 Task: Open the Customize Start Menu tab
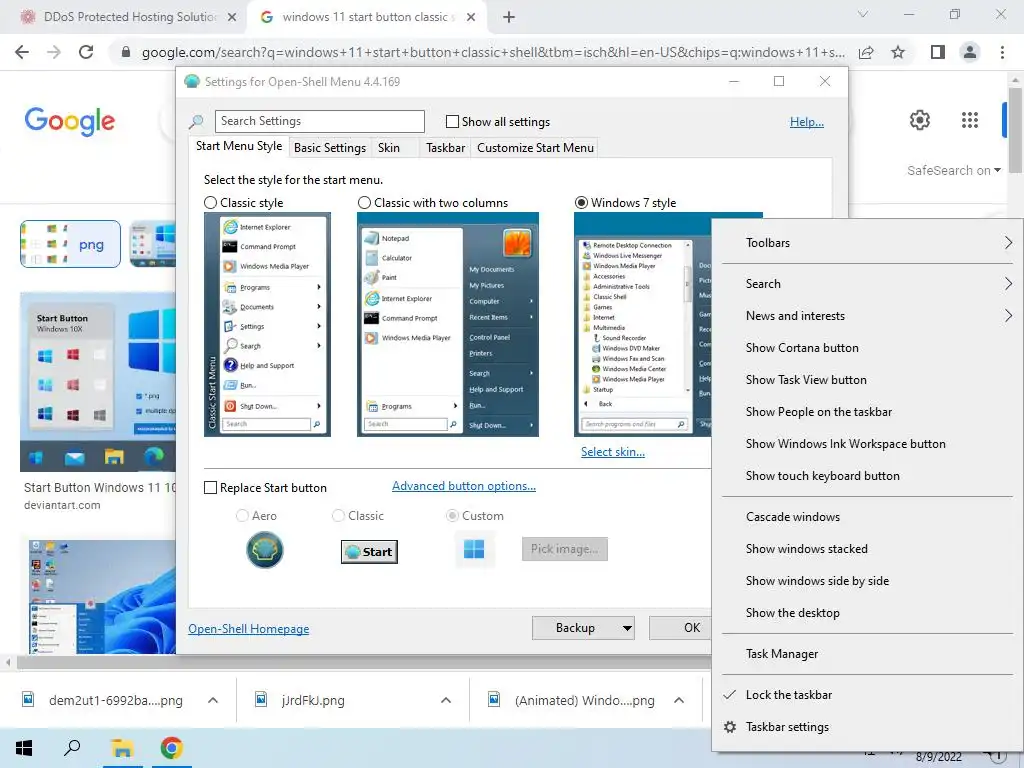(536, 148)
